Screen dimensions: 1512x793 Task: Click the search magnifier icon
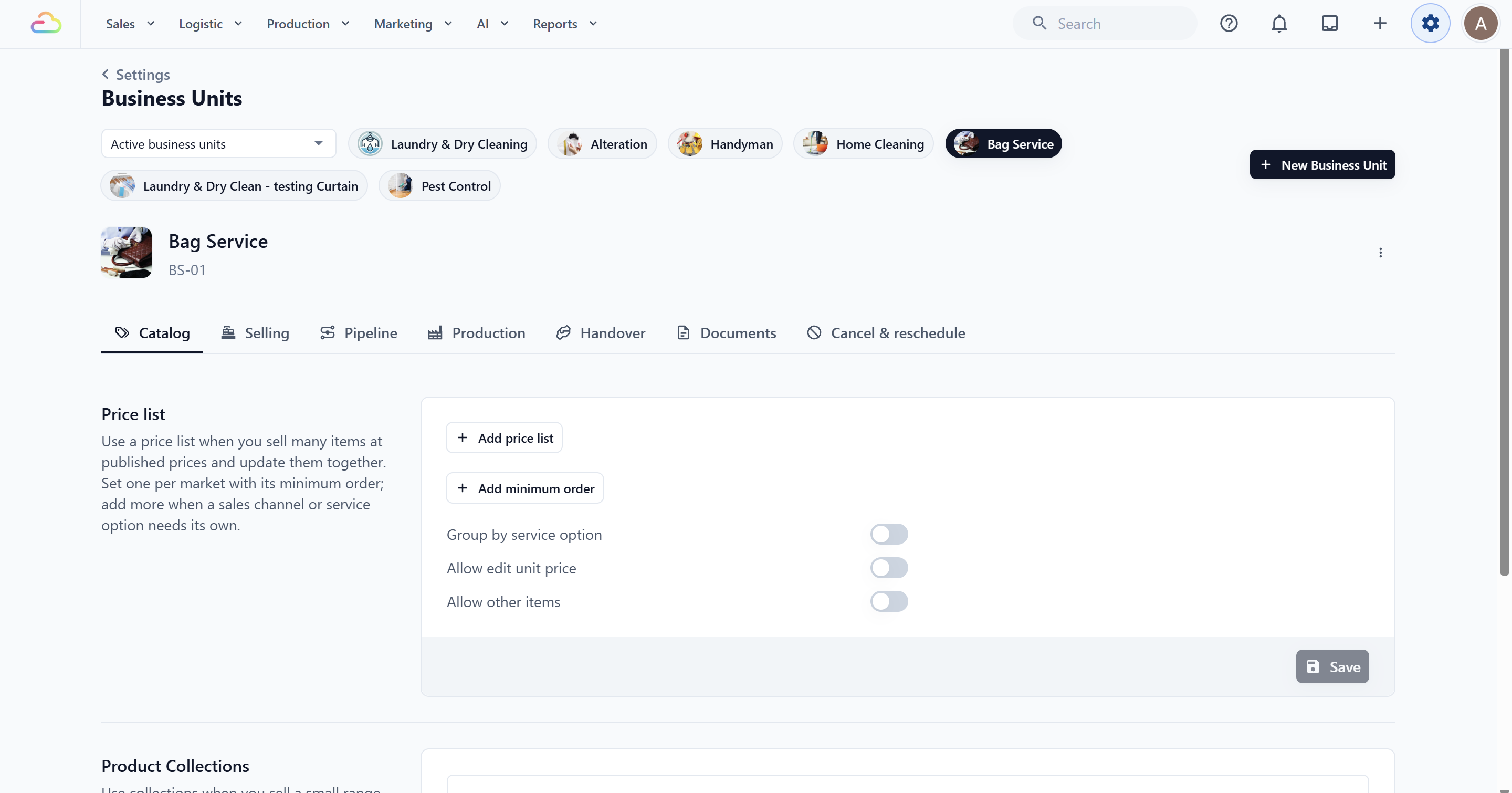(x=1039, y=24)
